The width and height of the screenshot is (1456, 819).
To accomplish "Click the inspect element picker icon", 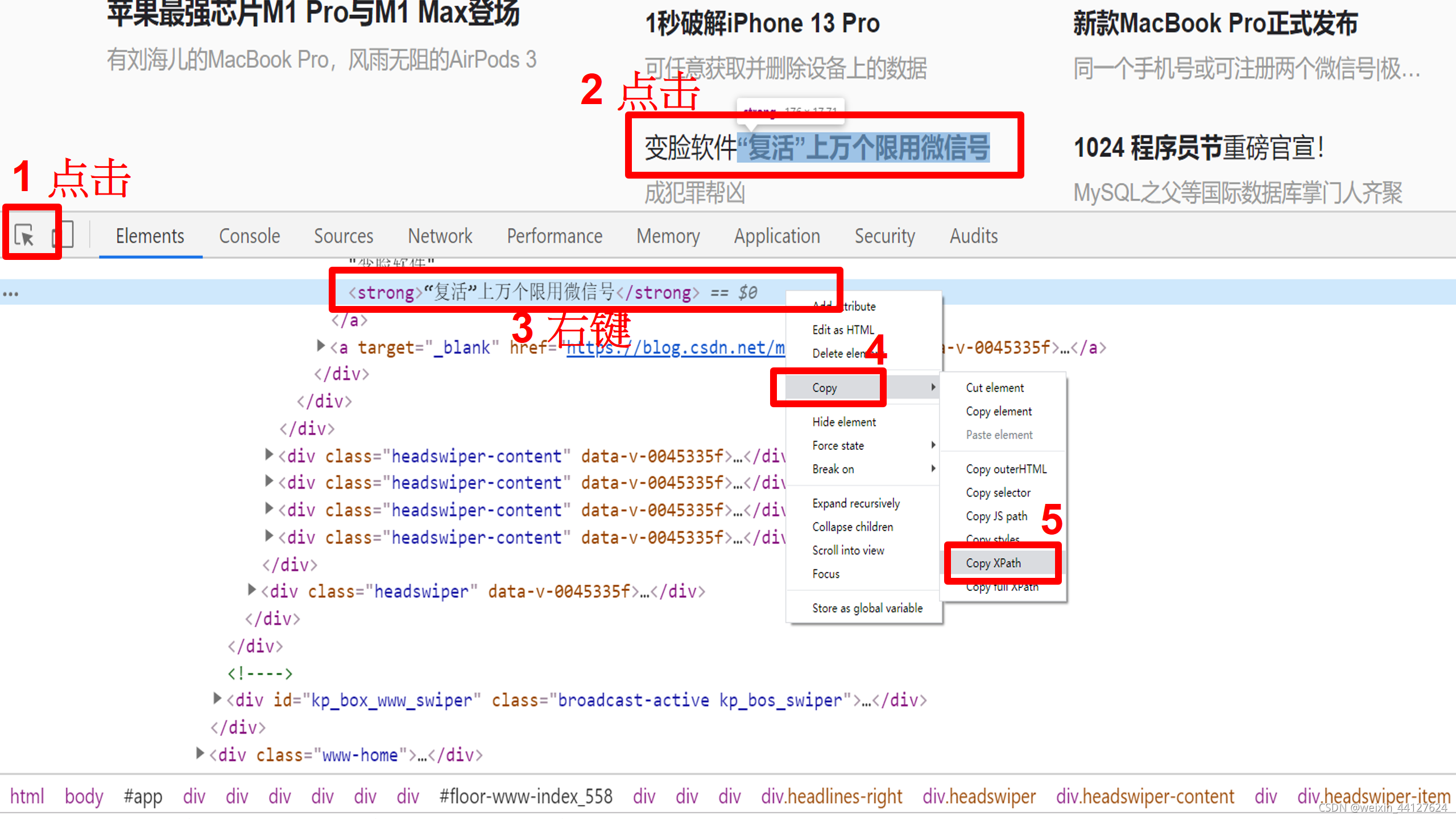I will pos(24,235).
